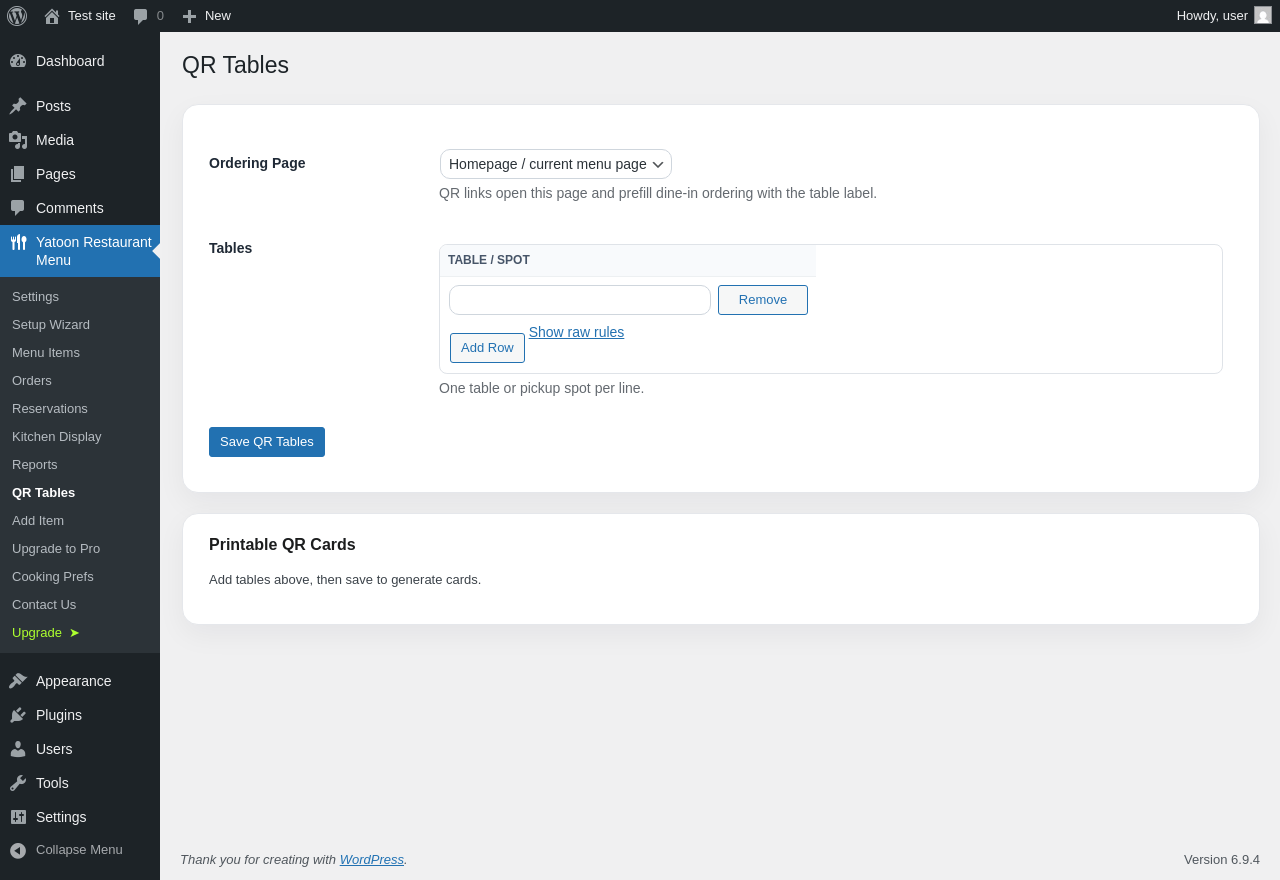Click the WordPress logo icon
The image size is (1280, 880).
pos(17,16)
